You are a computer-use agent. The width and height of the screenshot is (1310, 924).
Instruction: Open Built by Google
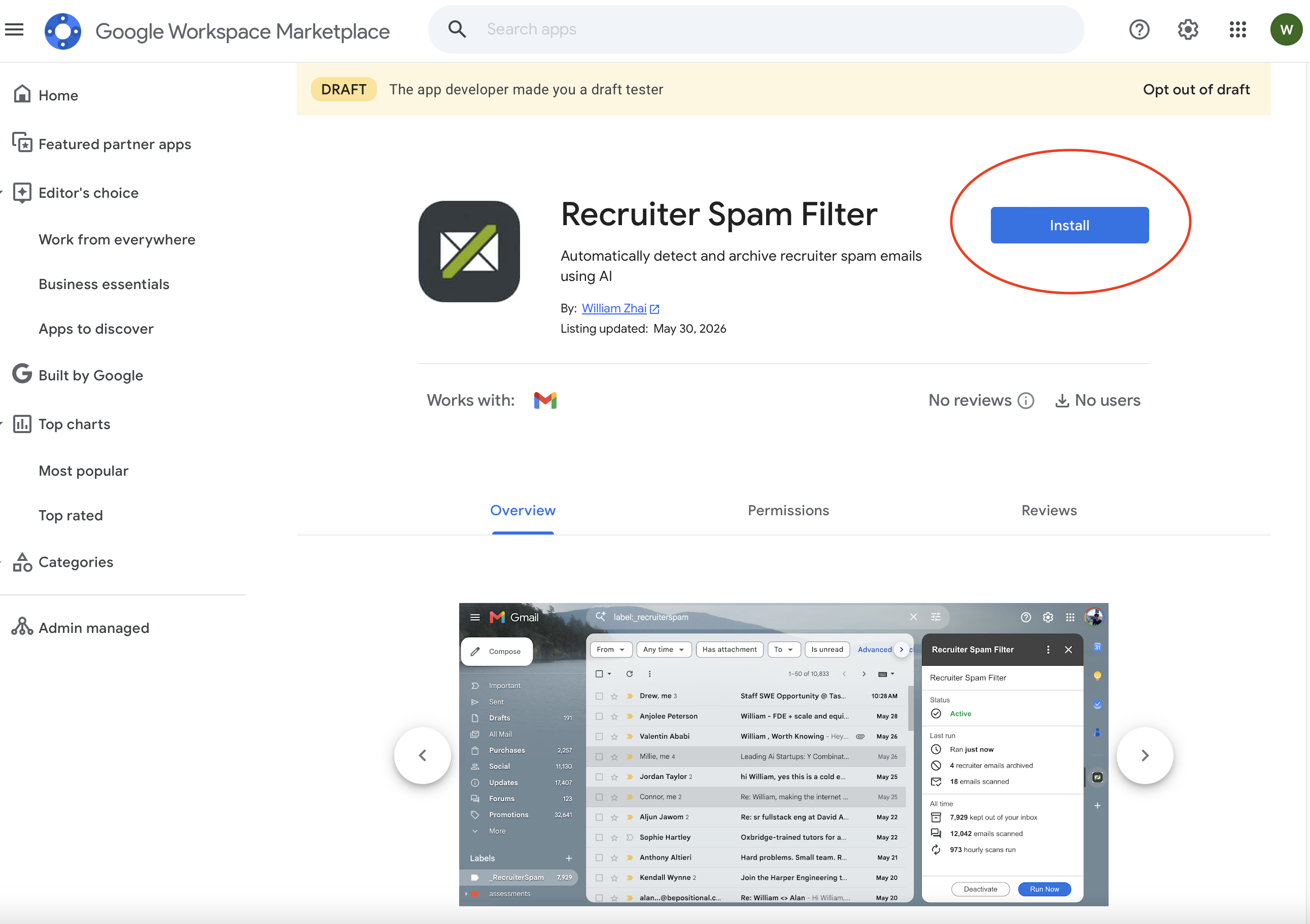click(x=91, y=375)
